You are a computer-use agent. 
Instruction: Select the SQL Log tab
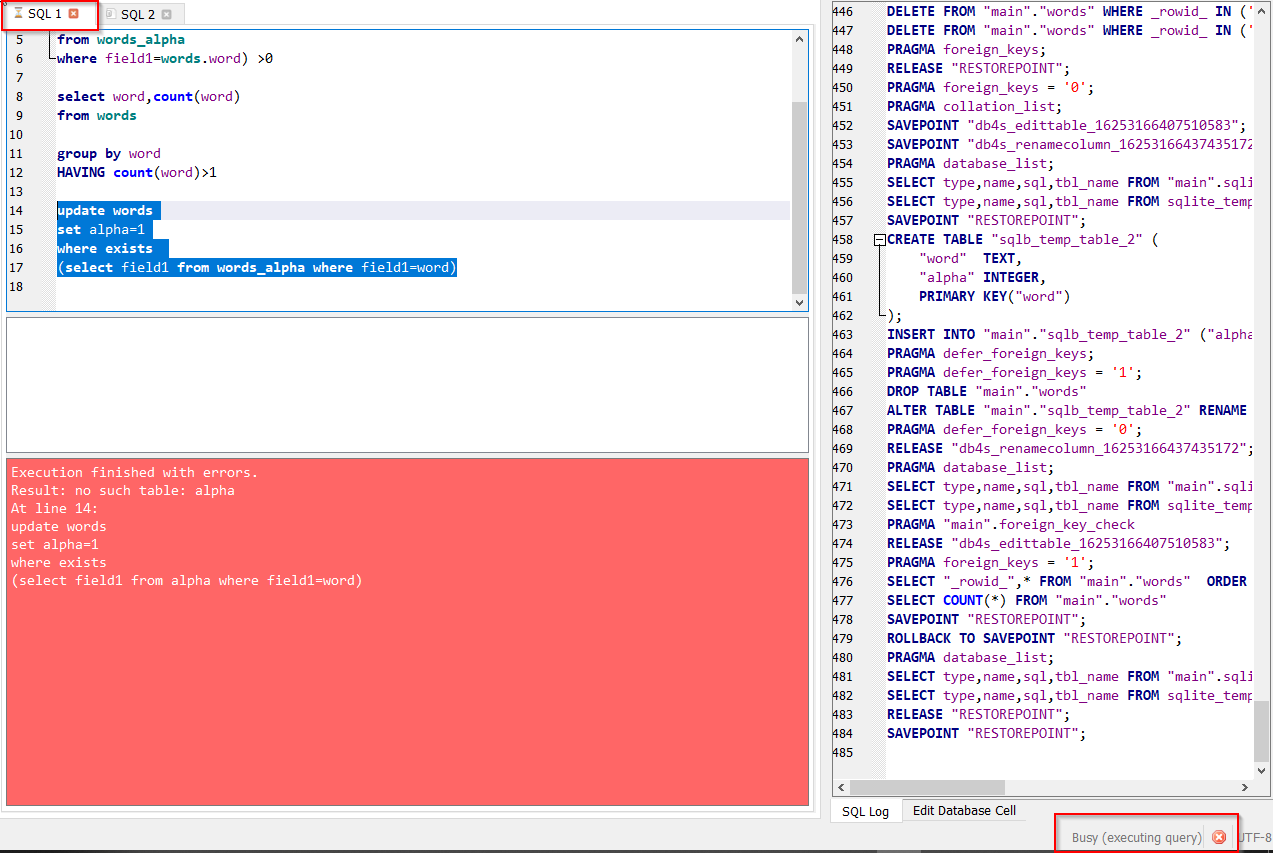point(864,811)
